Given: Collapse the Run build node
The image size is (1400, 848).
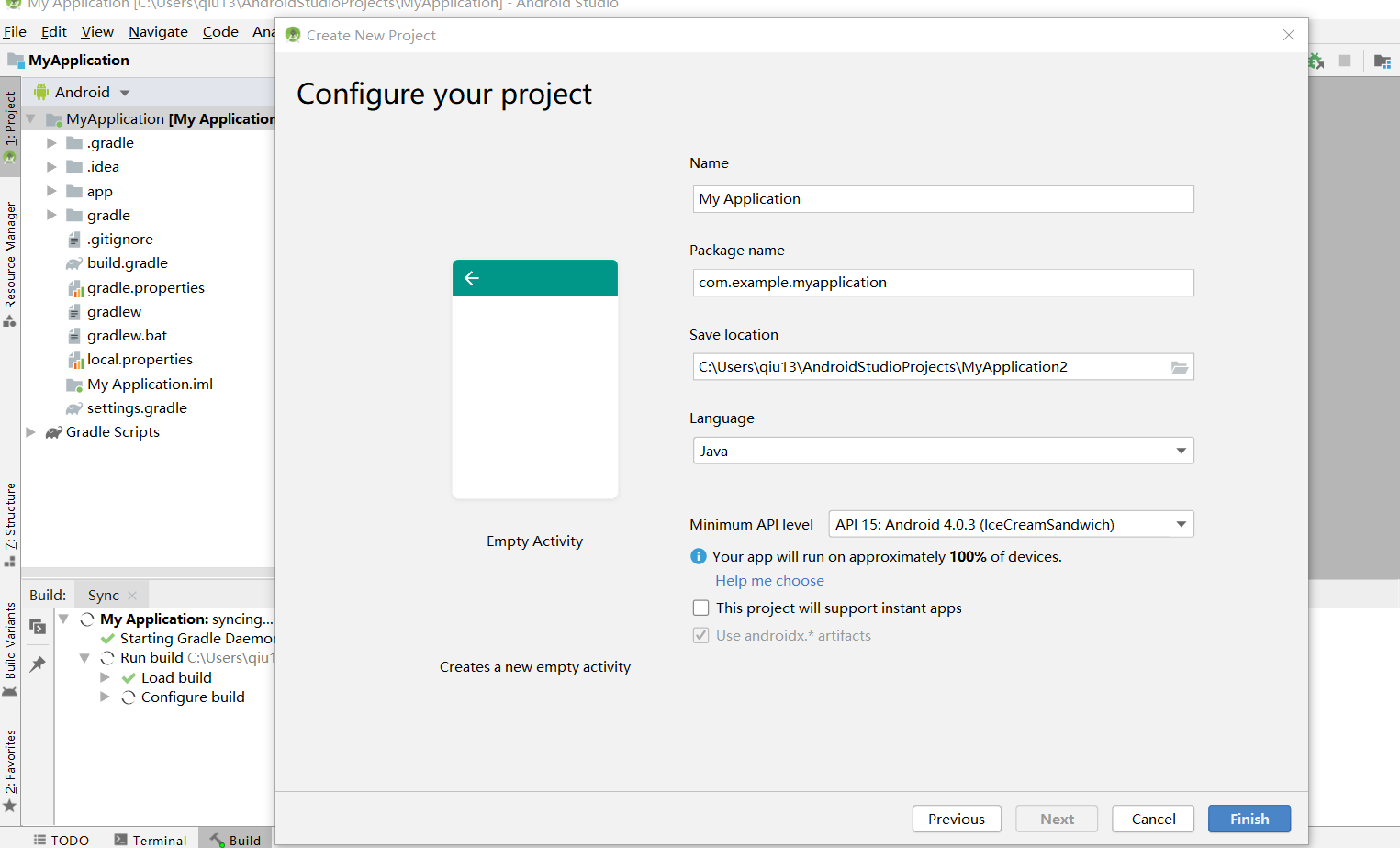Looking at the screenshot, I should [84, 658].
